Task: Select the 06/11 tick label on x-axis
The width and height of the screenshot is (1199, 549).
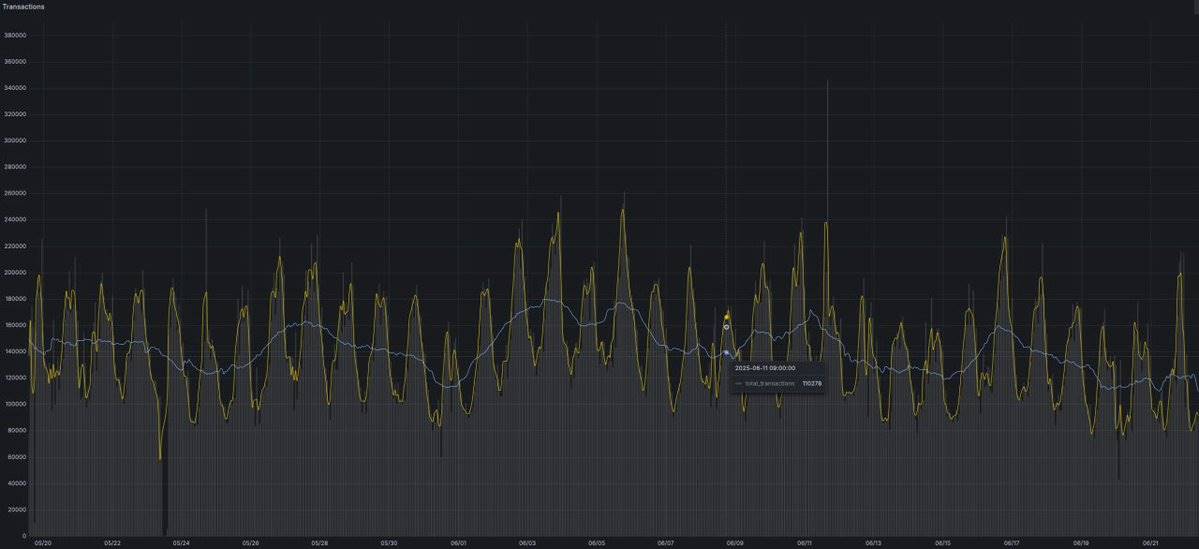Action: pyautogui.click(x=804, y=543)
